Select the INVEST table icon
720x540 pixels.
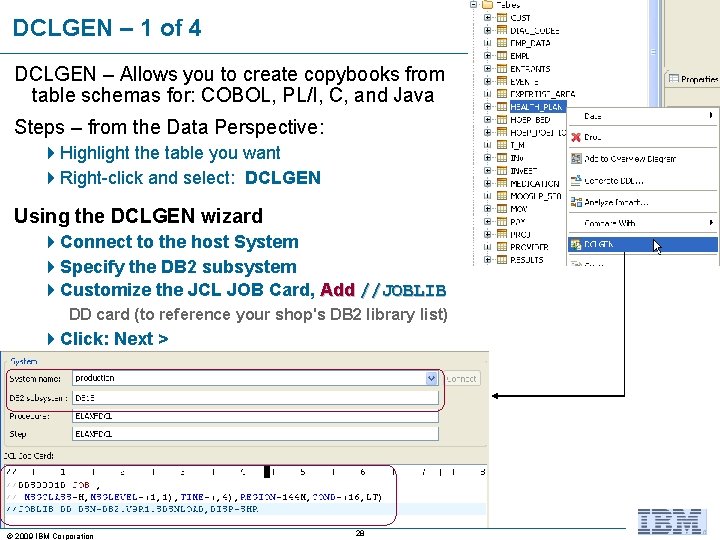click(502, 170)
